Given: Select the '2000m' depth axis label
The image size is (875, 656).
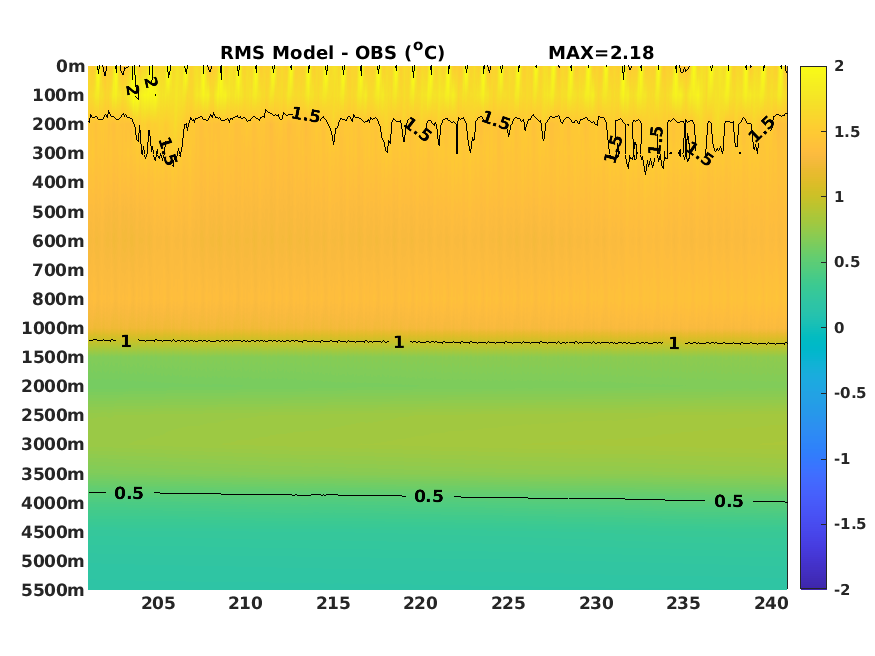Looking at the screenshot, I should pos(53,386).
